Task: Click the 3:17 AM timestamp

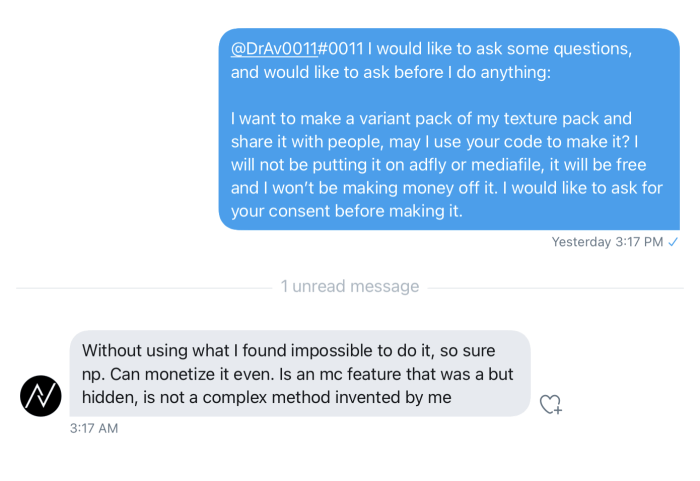Action: (94, 428)
